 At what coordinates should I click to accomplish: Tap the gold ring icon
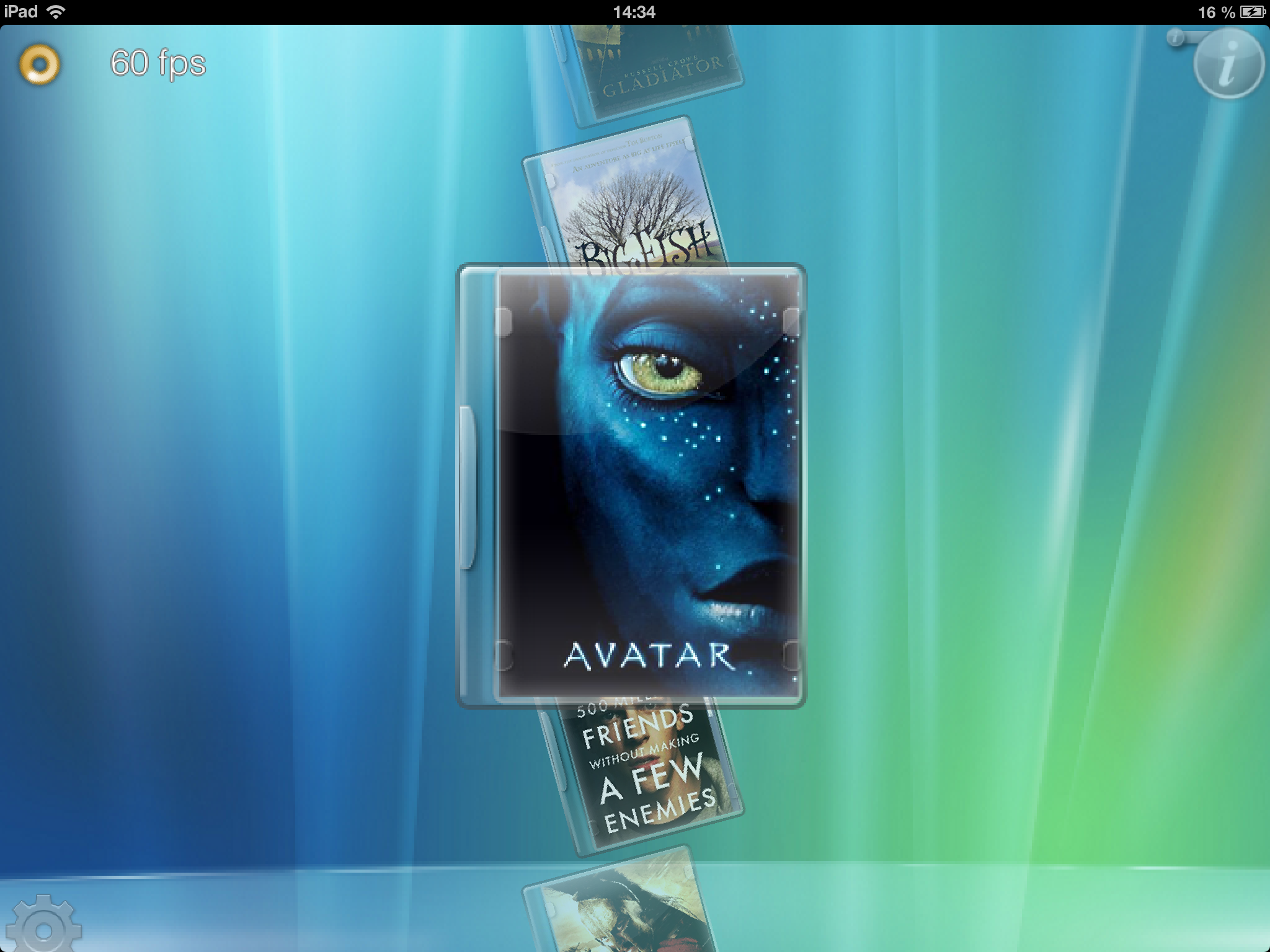coord(39,64)
